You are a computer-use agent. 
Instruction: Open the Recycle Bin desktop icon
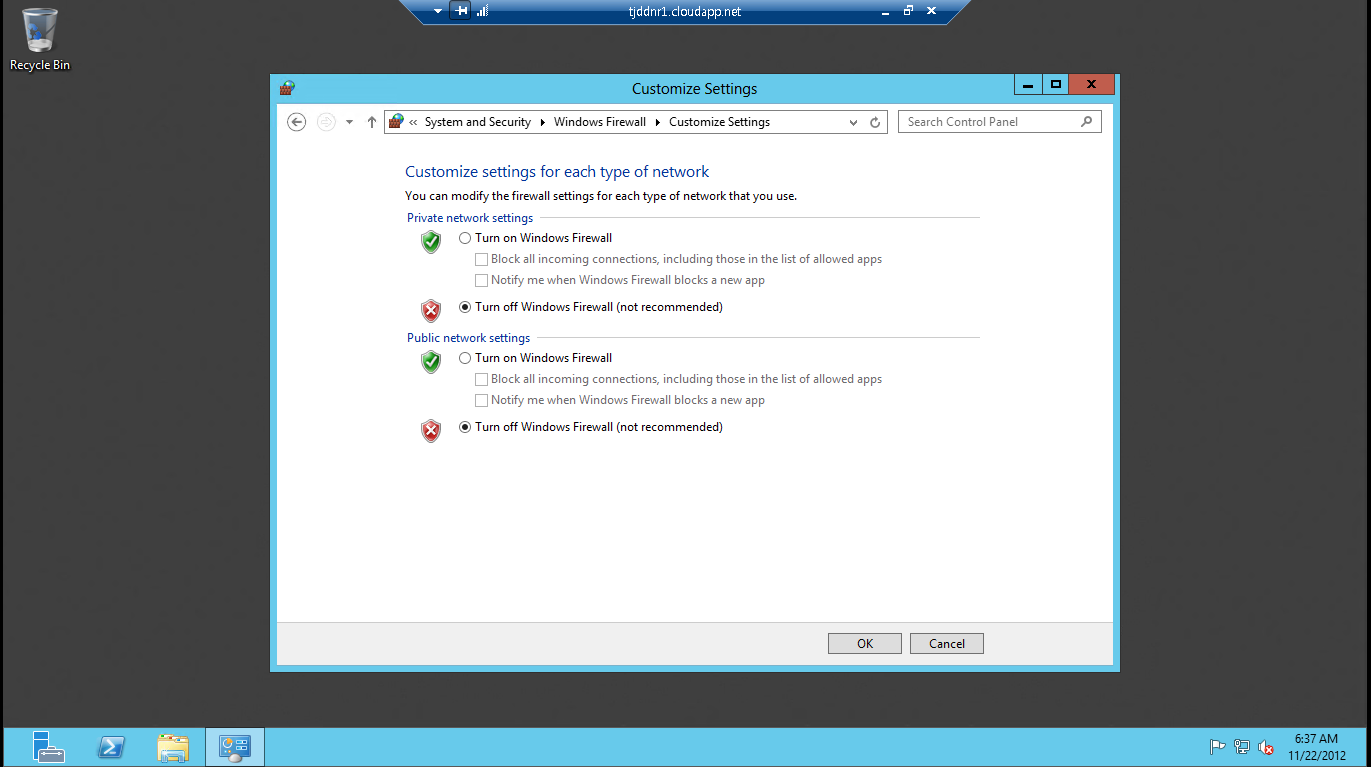click(39, 40)
